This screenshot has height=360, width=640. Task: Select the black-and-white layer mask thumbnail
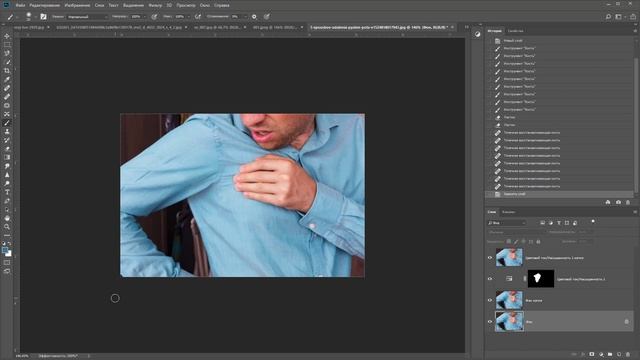click(541, 279)
